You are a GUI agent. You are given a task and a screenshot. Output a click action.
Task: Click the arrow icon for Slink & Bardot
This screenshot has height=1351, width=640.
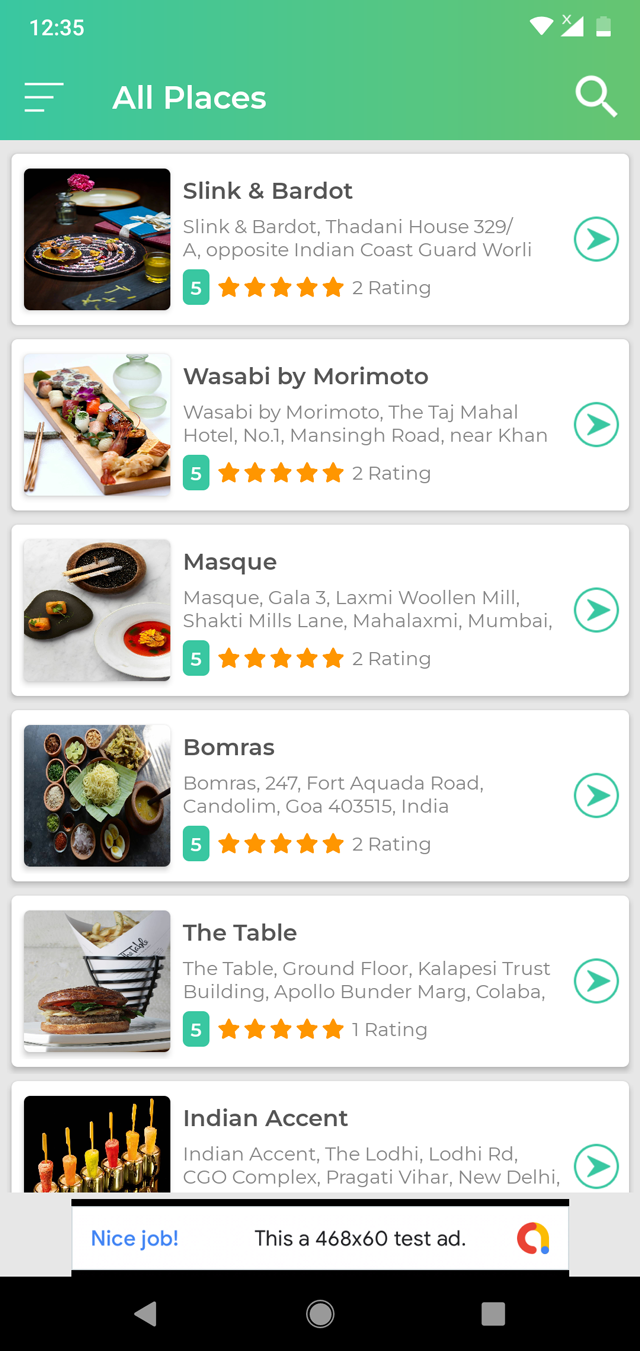pyautogui.click(x=596, y=240)
